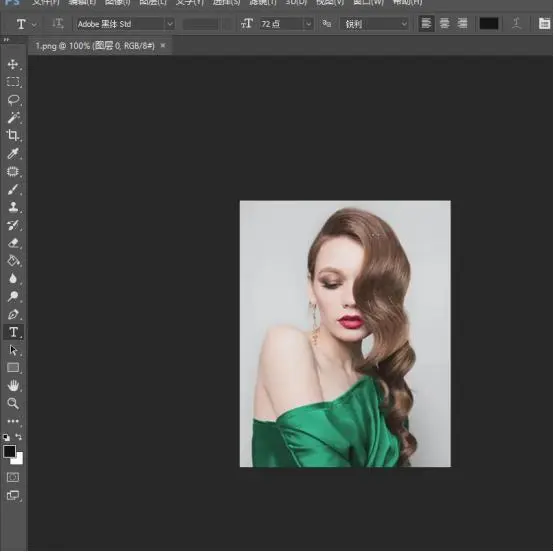The width and height of the screenshot is (554, 552).
Task: Open the 选择(S) menu
Action: pyautogui.click(x=226, y=3)
